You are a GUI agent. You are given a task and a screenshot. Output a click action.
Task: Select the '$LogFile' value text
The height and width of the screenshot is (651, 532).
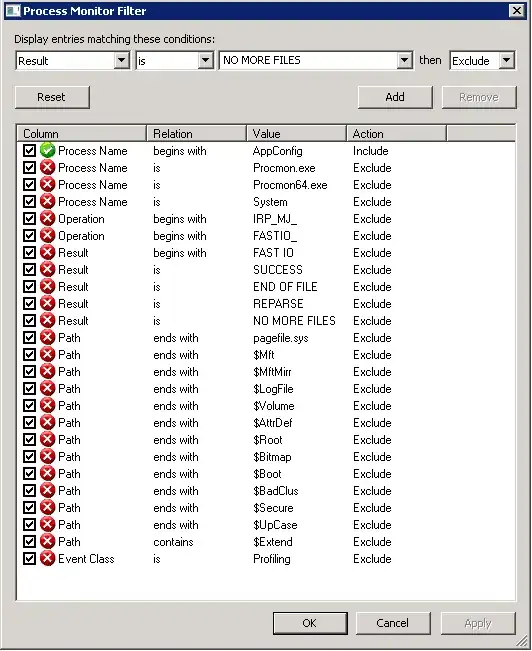point(273,389)
